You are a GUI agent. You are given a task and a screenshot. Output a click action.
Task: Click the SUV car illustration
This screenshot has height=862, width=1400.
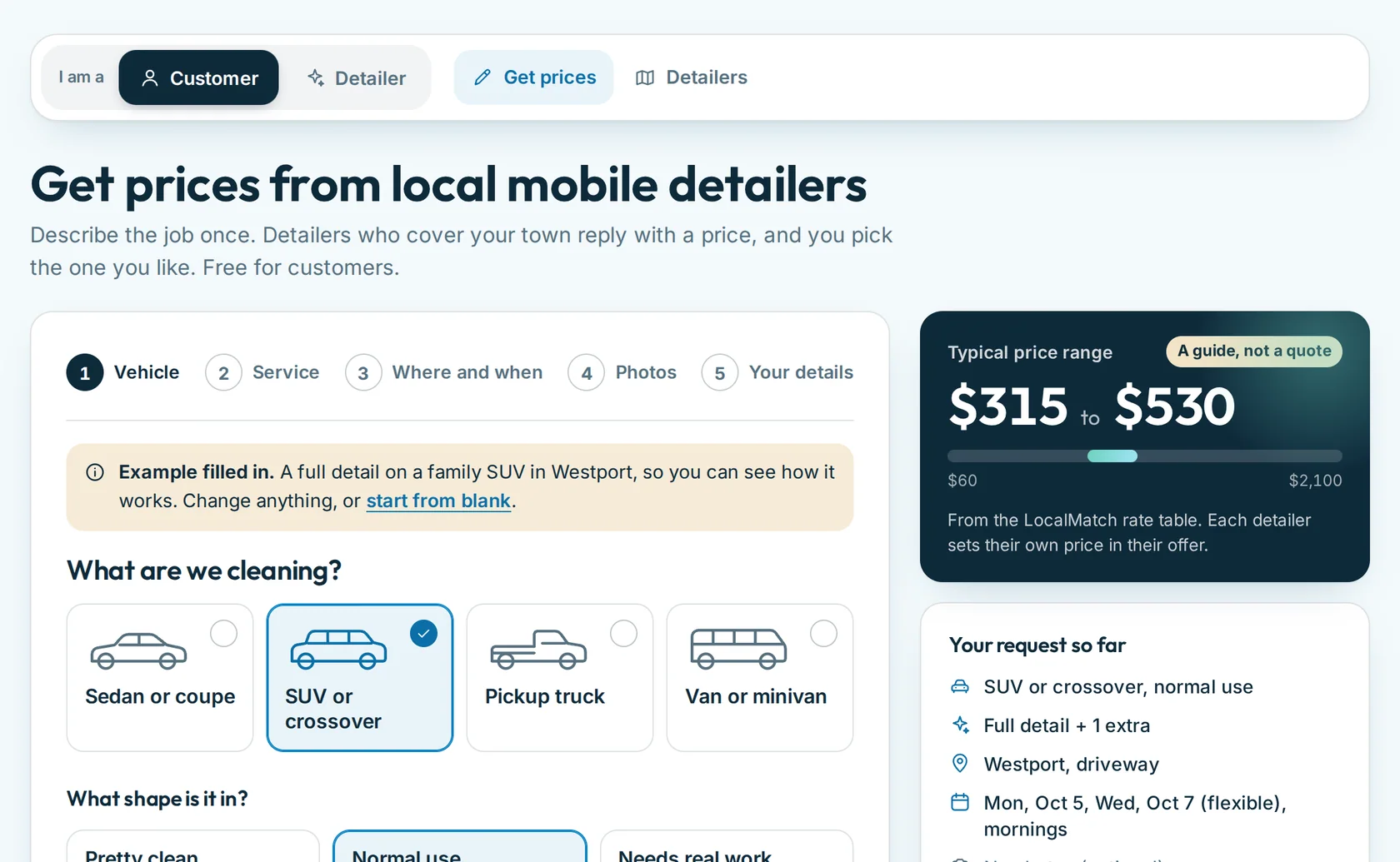click(x=338, y=649)
